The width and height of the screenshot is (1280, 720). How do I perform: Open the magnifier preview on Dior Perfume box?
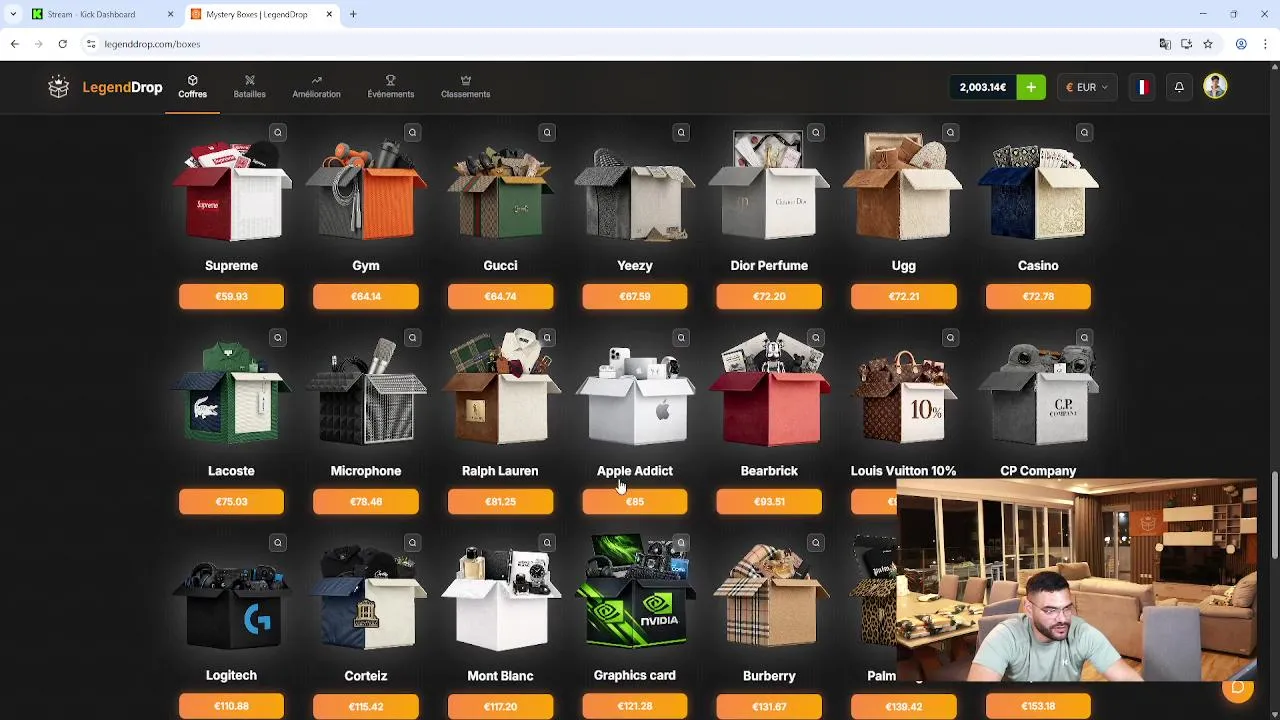(816, 132)
